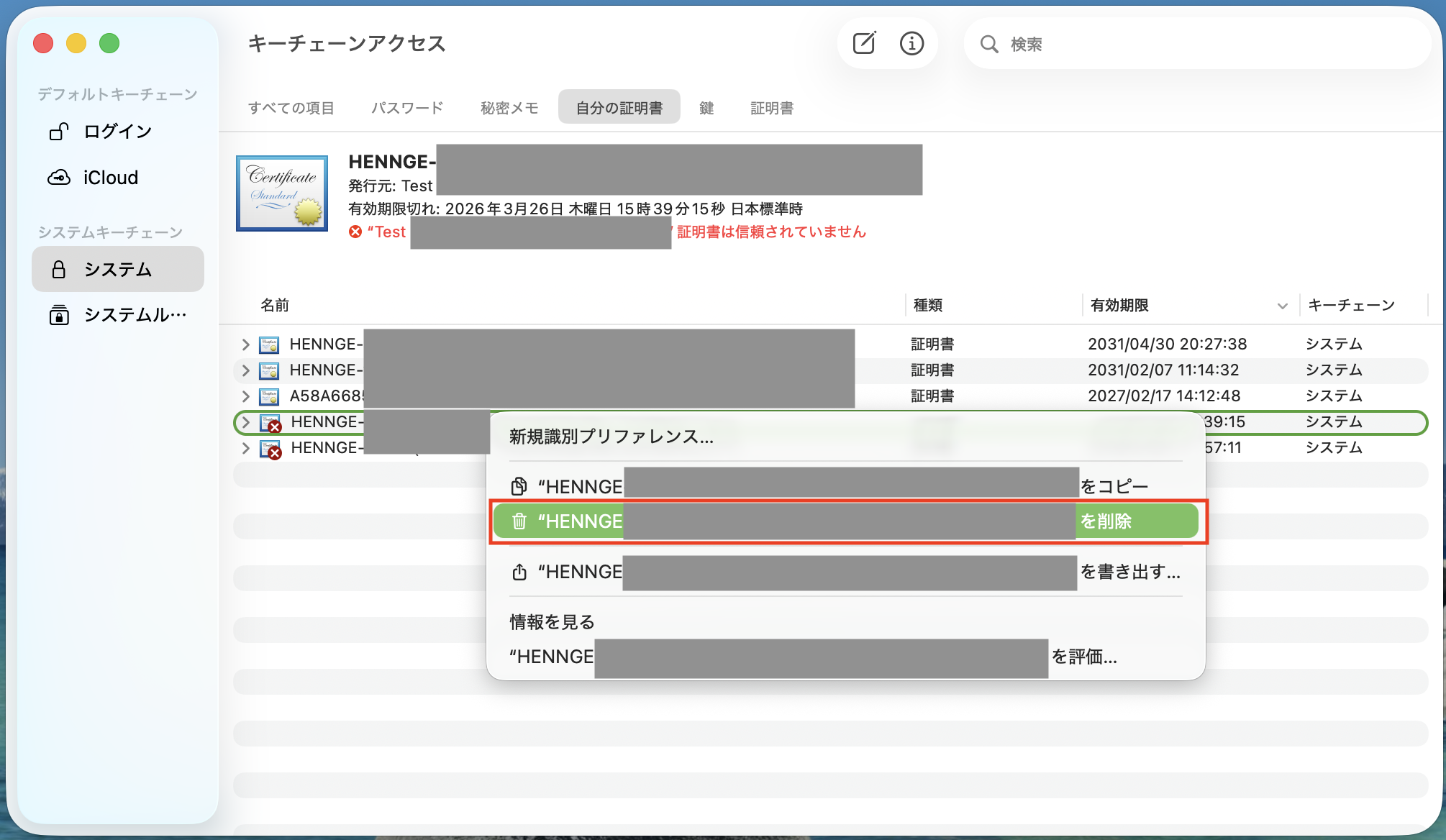Click the red 証明書は信頼されていません warning
This screenshot has height=840, width=1446.
click(771, 232)
